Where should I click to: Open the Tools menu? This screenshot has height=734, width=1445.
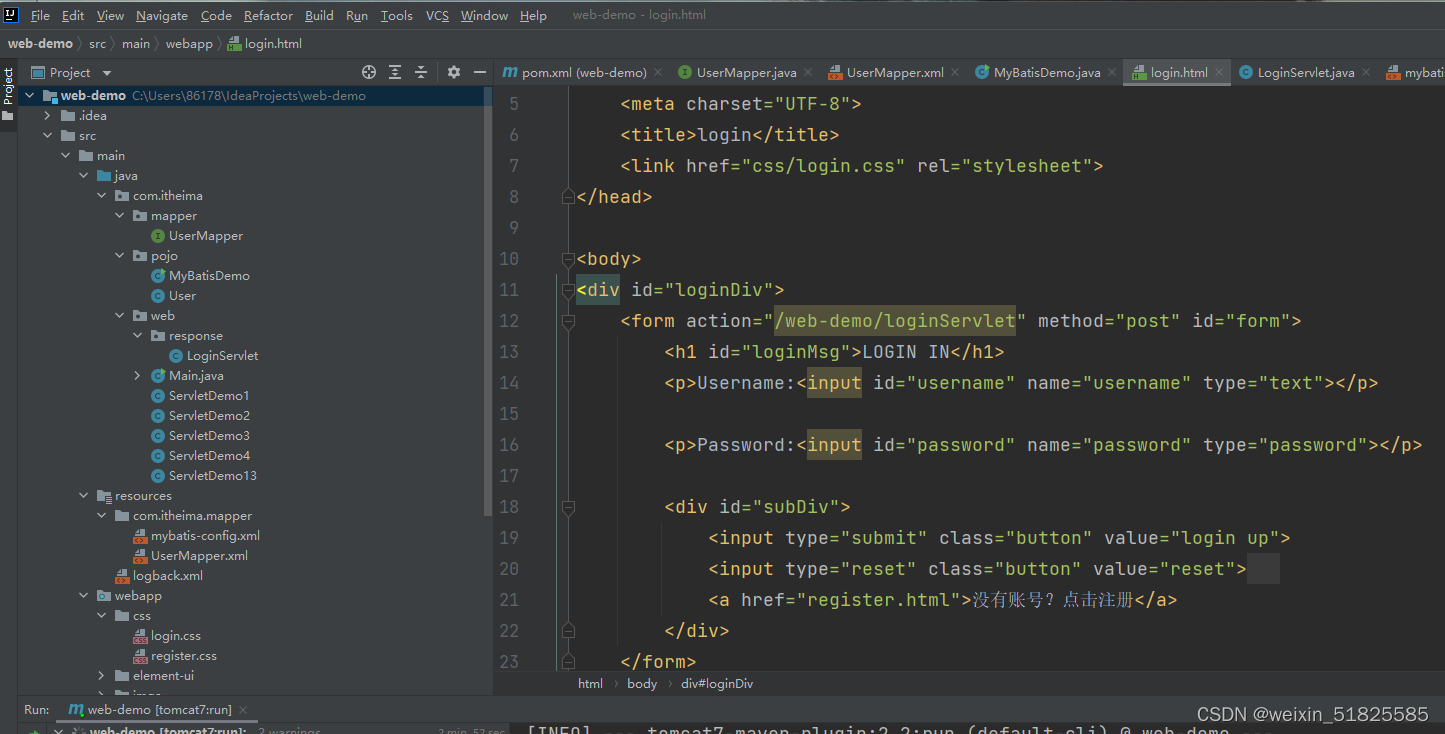point(397,15)
